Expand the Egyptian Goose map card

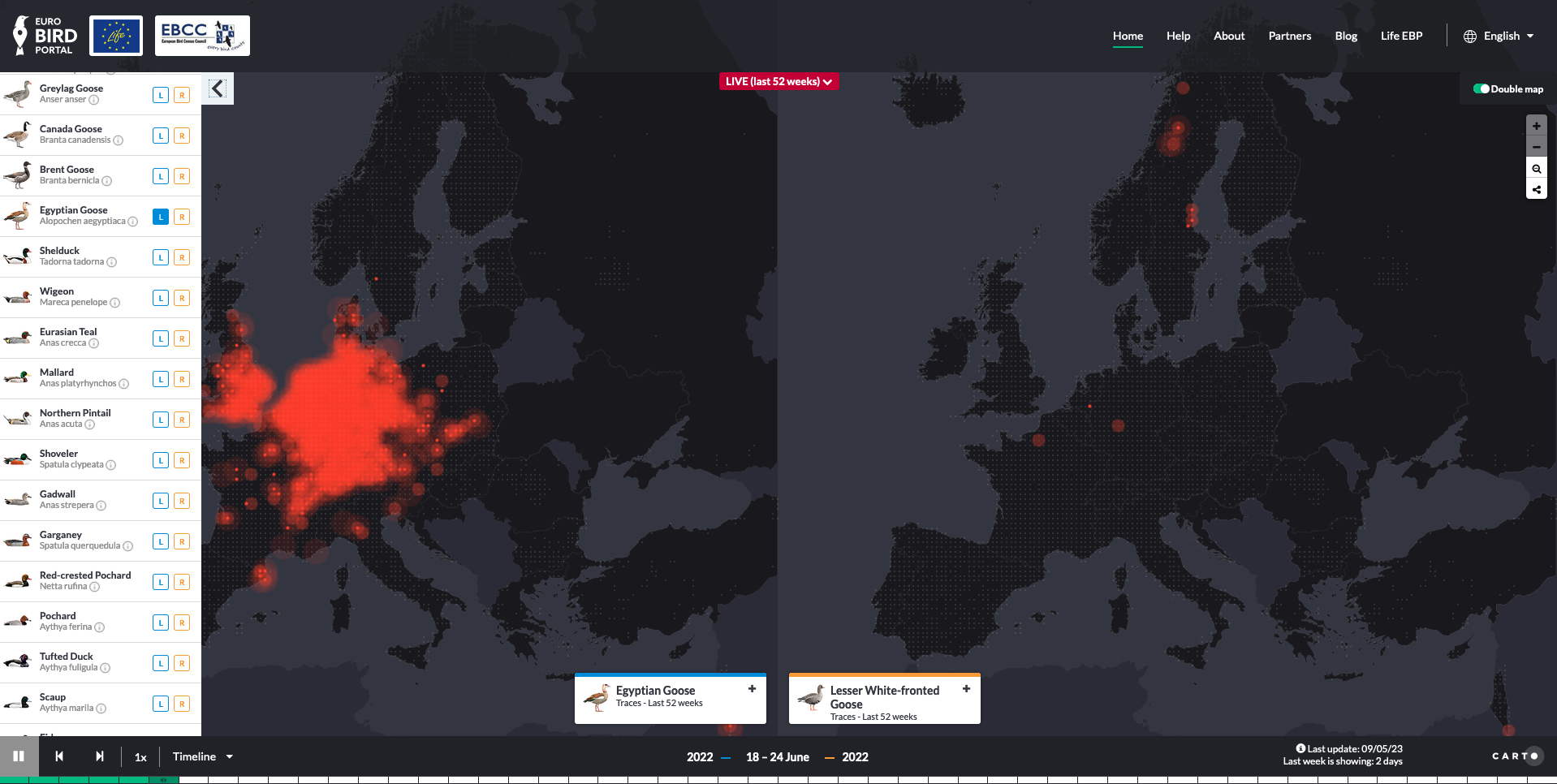click(752, 689)
